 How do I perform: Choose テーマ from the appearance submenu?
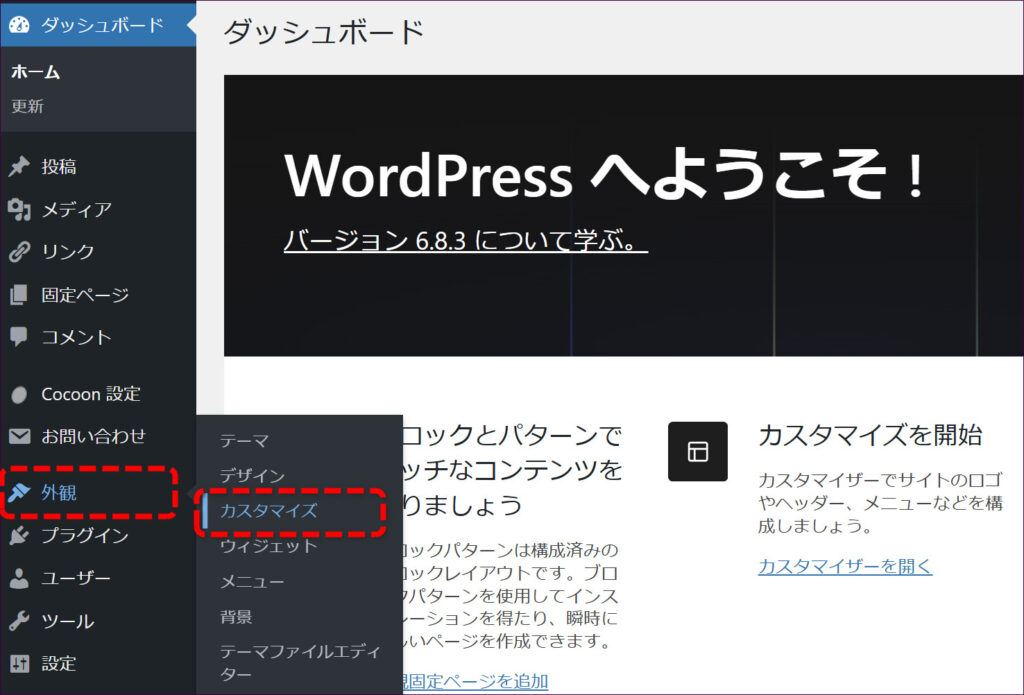pos(244,440)
